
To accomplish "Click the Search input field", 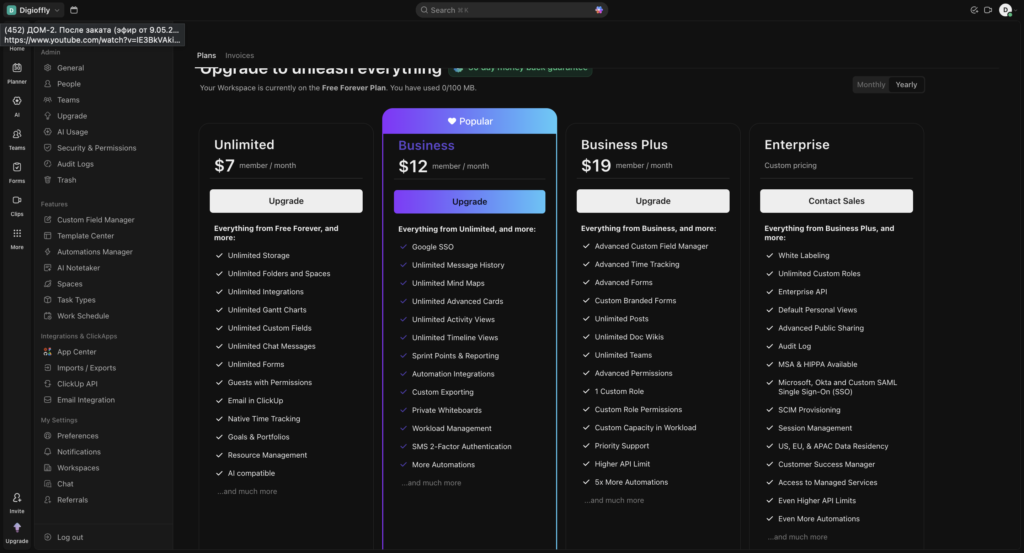I will [512, 10].
